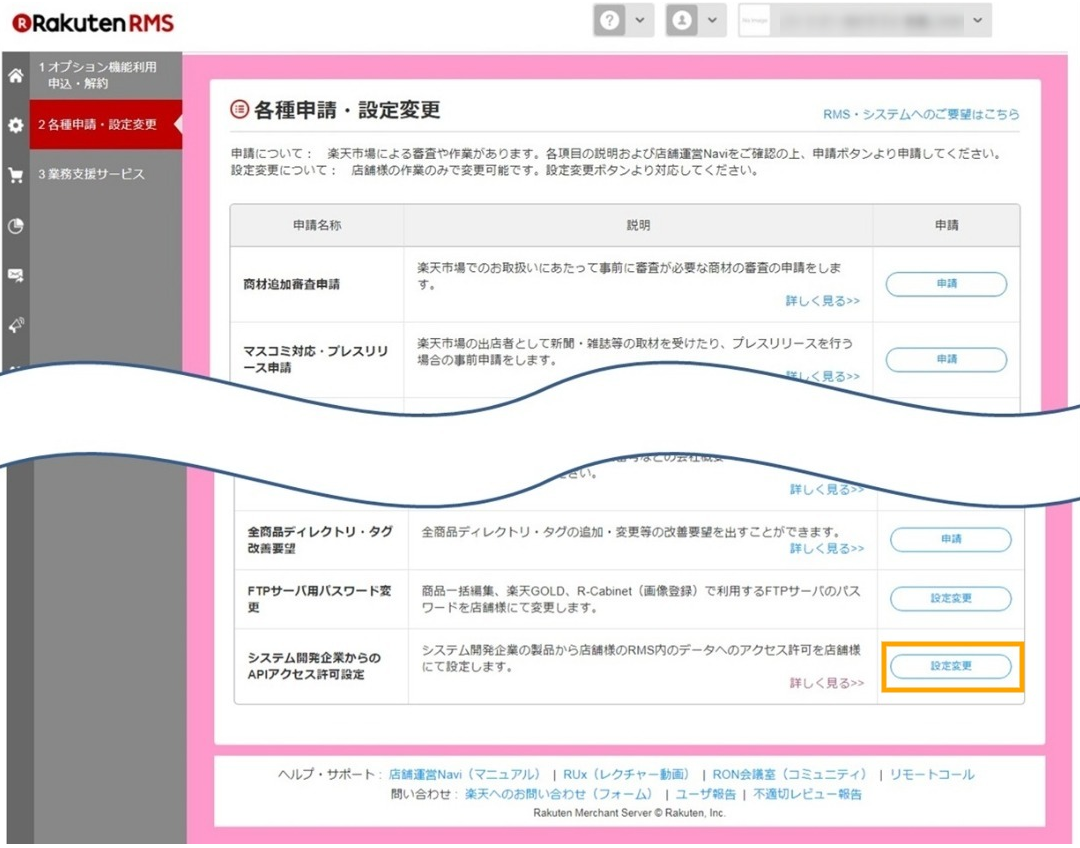The image size is (1080, 848).
Task: Click the 申請 column header
Action: click(x=946, y=225)
